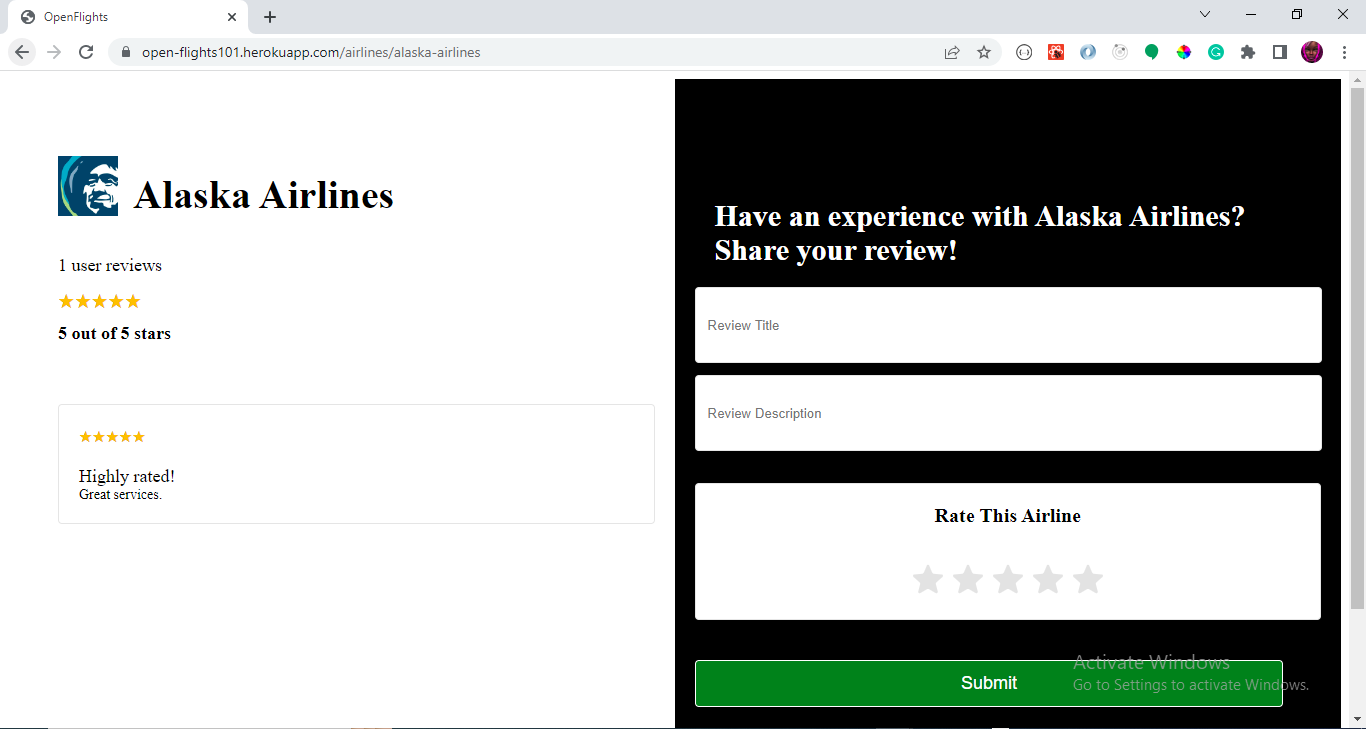Click the "Rate This Airline" label
This screenshot has height=729, width=1366.
pos(1008,516)
